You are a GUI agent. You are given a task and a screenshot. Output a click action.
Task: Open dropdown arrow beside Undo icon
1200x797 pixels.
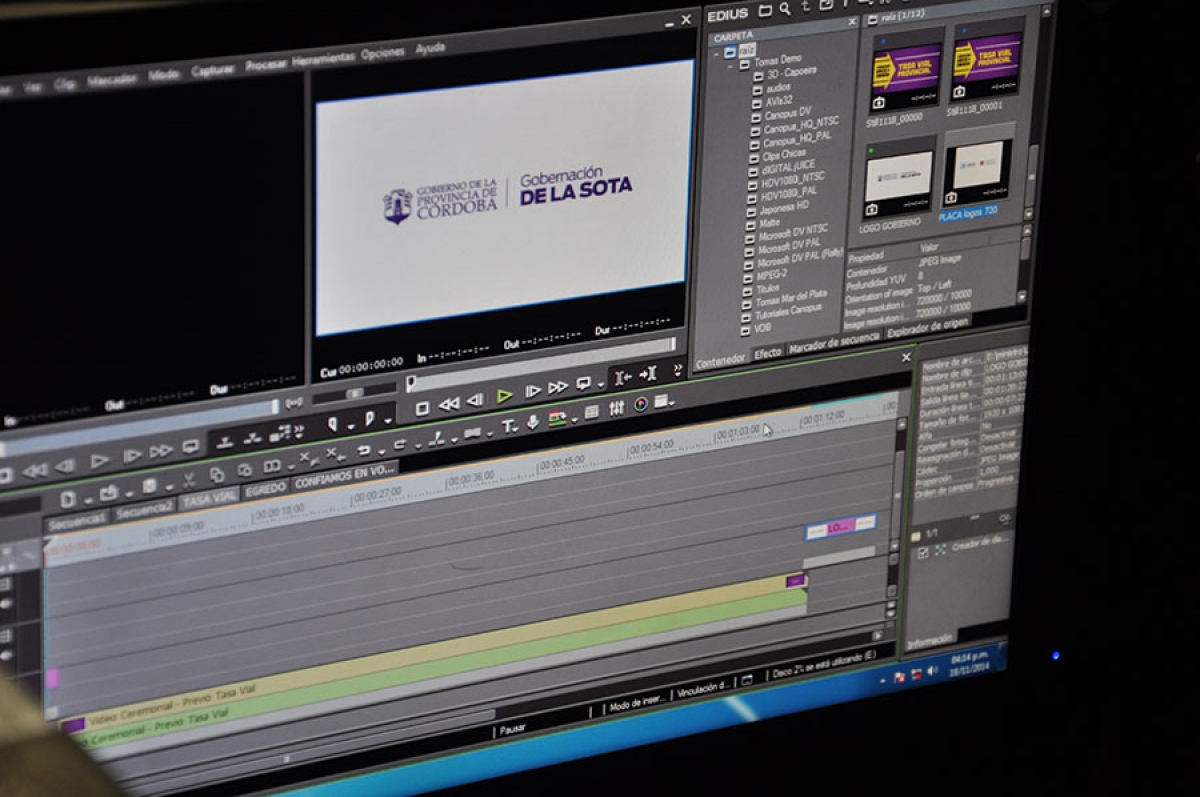click(383, 450)
